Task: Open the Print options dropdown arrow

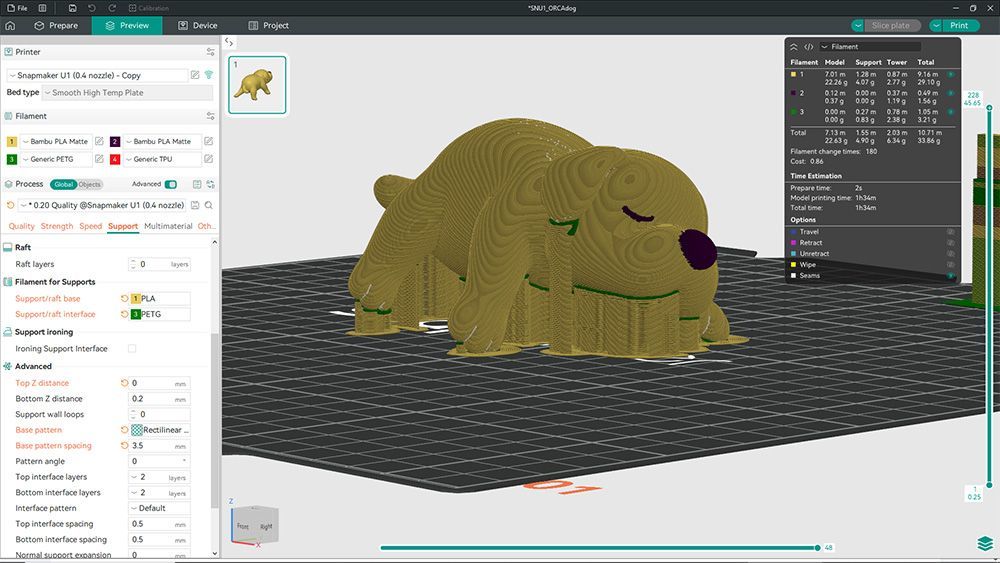Action: tap(936, 26)
